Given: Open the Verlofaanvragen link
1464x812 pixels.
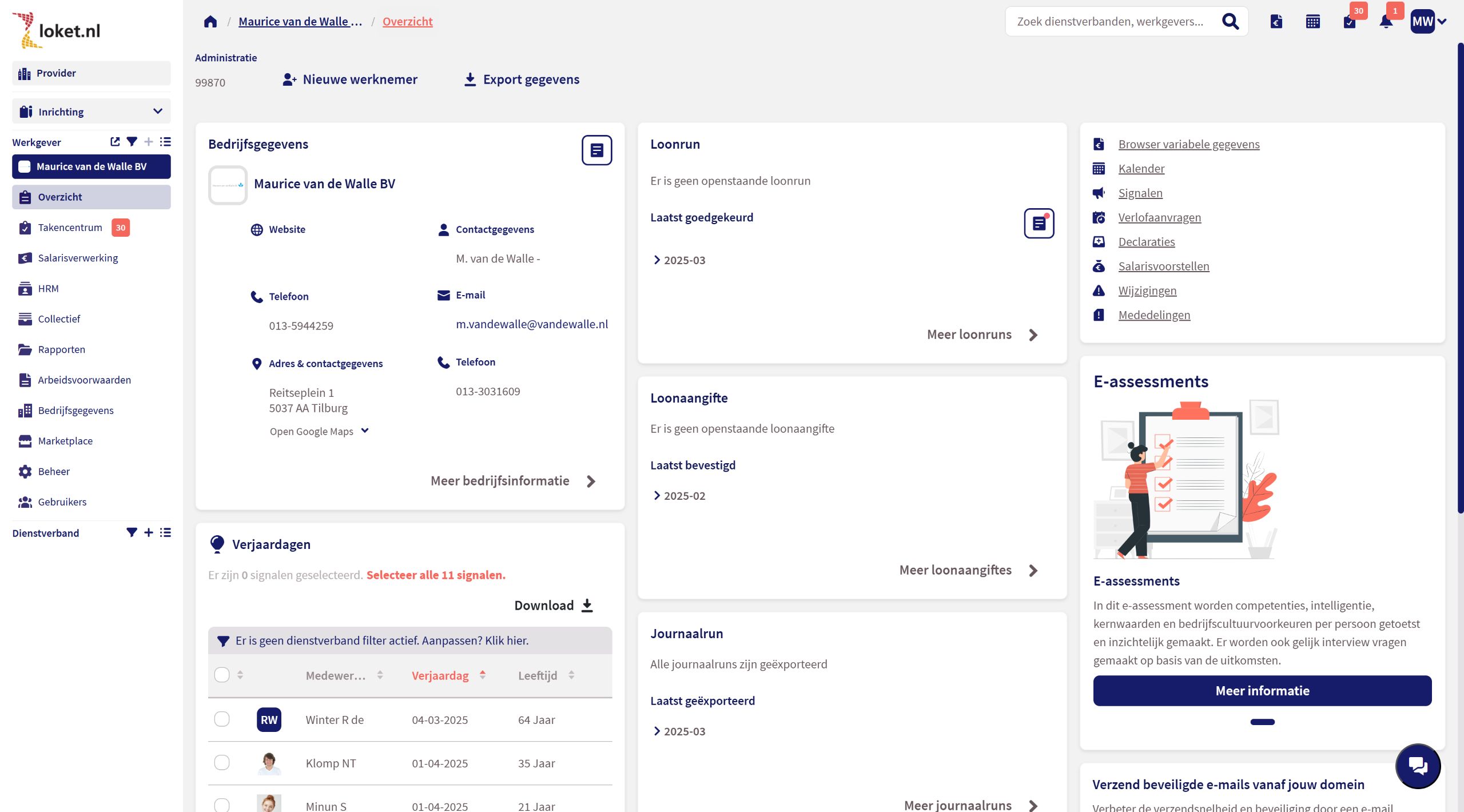Looking at the screenshot, I should [x=1159, y=217].
